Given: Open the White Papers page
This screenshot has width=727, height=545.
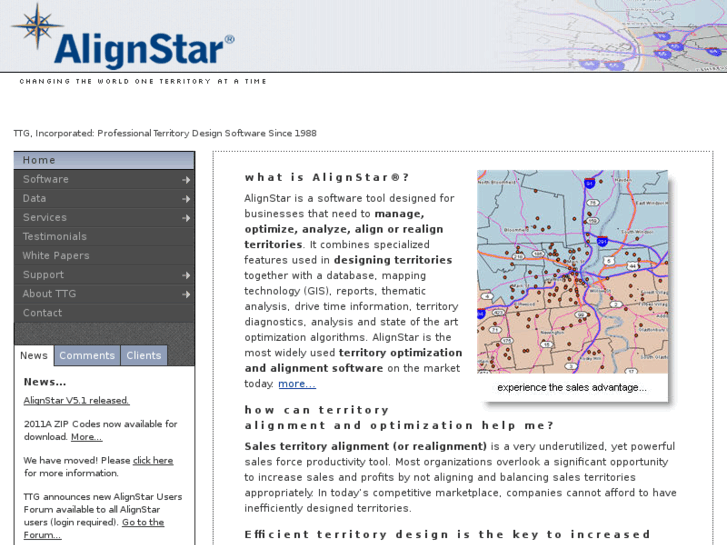Looking at the screenshot, I should 56,256.
